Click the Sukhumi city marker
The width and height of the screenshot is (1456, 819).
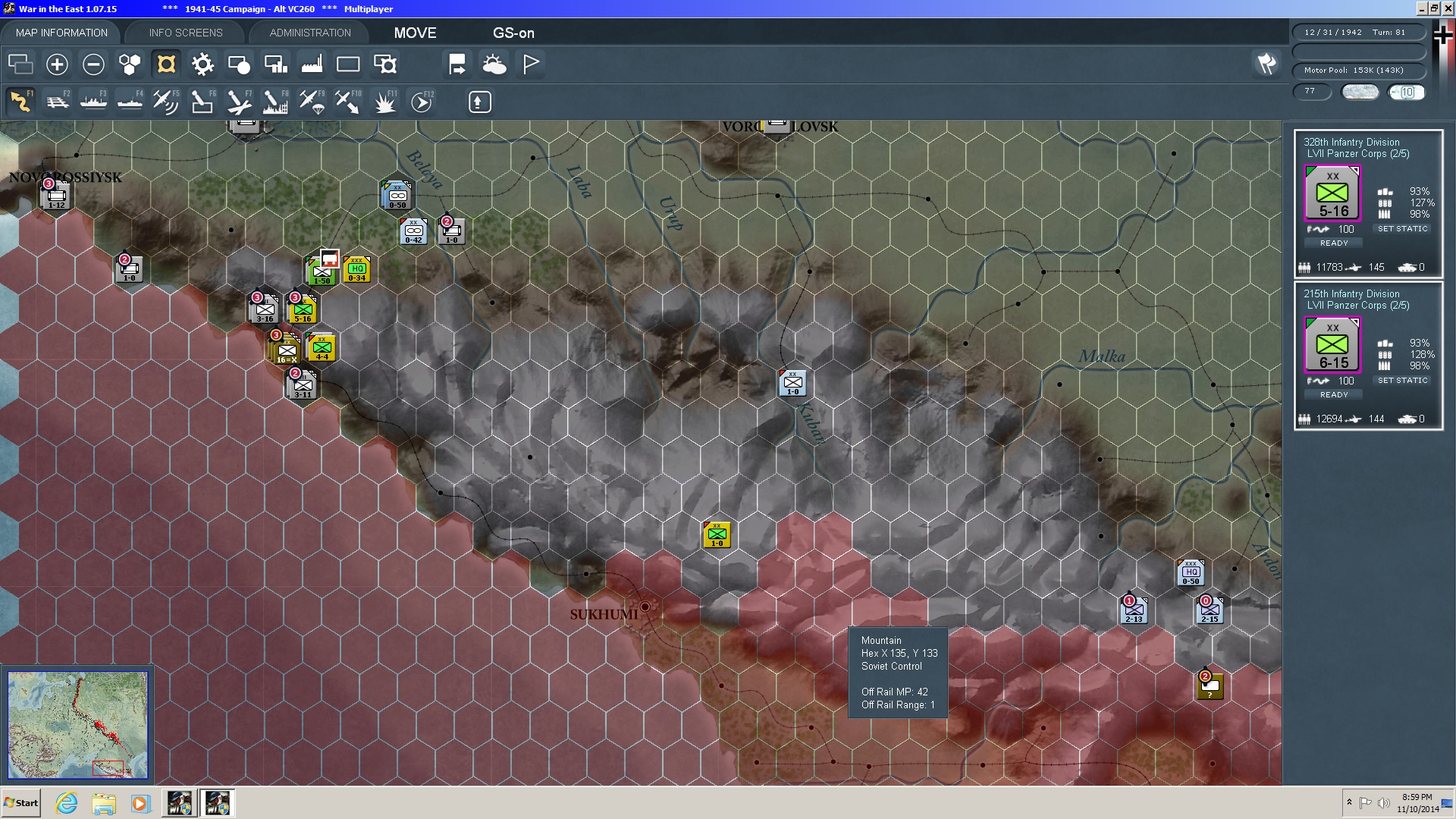645,607
